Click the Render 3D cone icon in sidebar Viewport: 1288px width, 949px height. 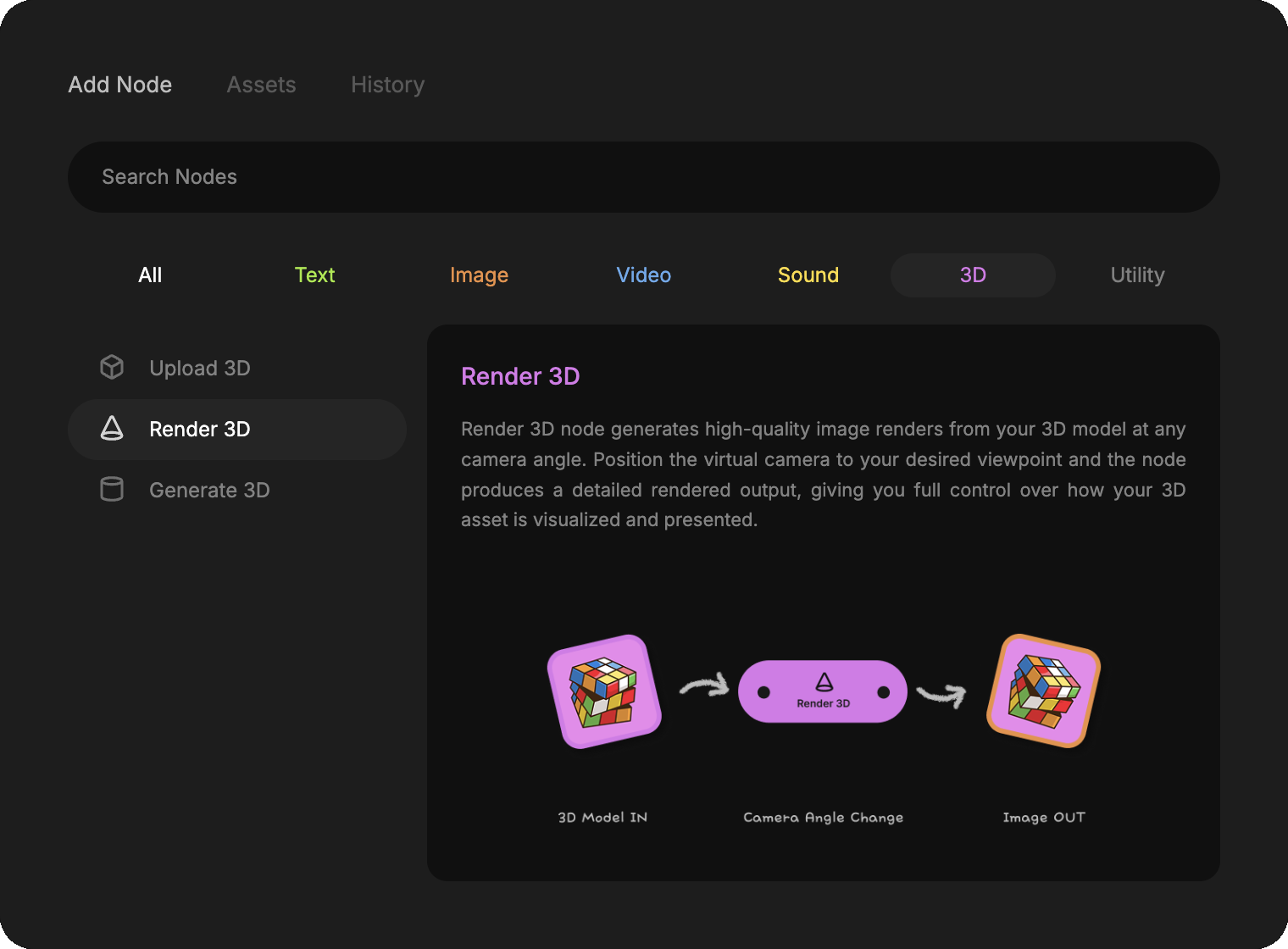click(x=112, y=429)
